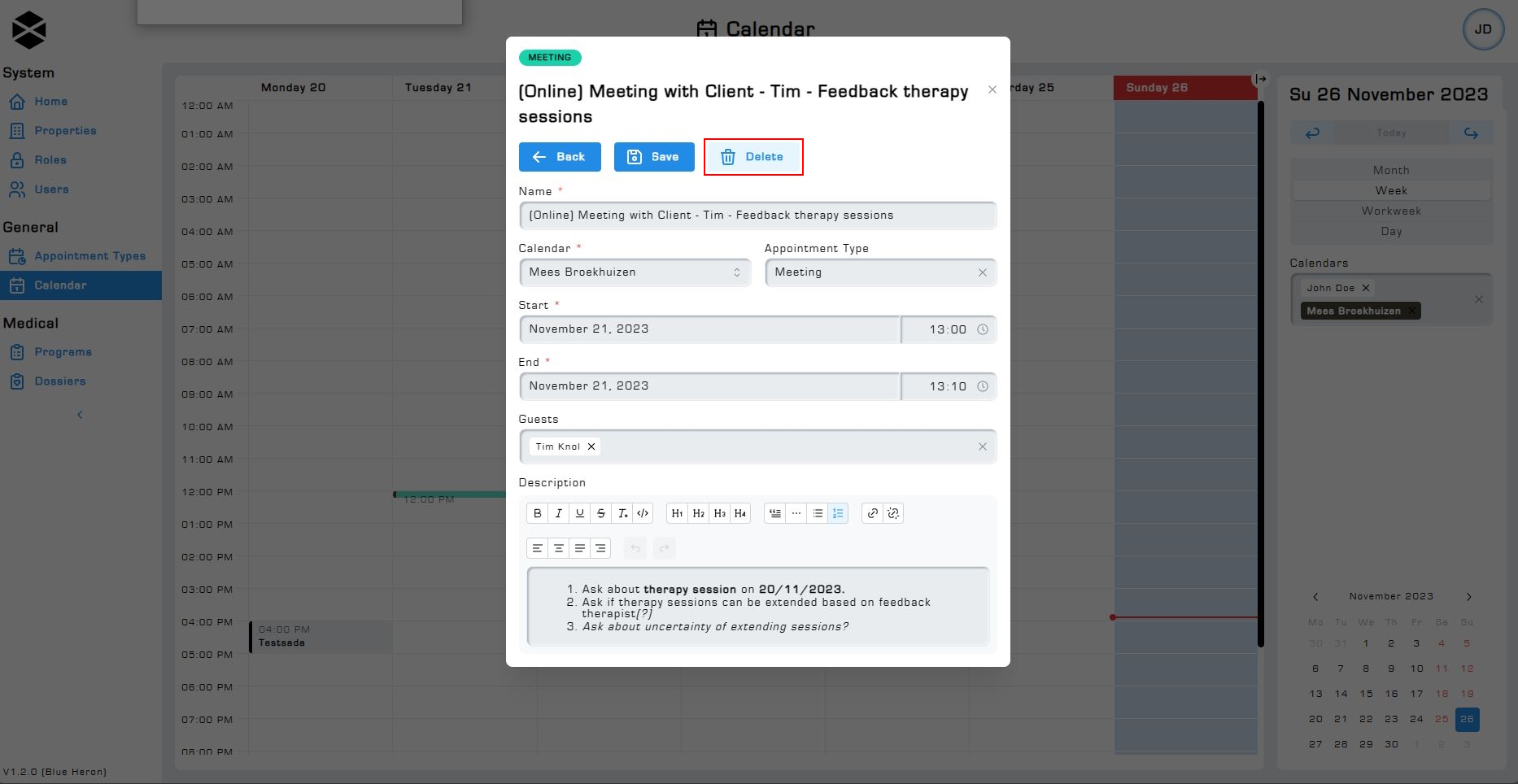1518x784 pixels.
Task: Toggle blockquote formatting icon
Action: (775, 513)
